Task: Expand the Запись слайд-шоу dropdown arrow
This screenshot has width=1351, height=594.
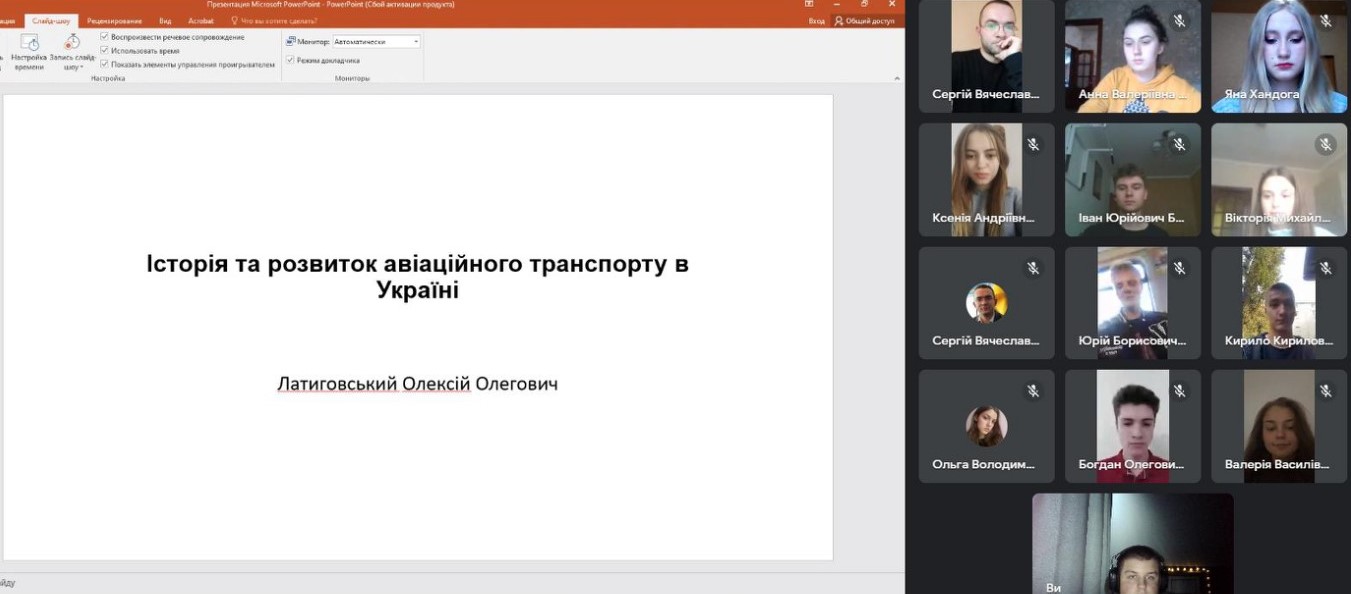Action: pos(81,68)
